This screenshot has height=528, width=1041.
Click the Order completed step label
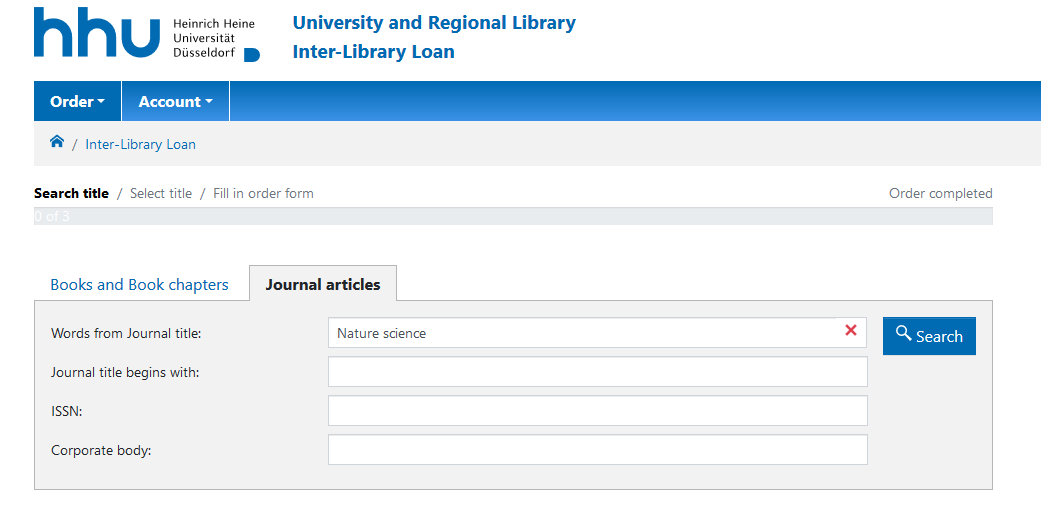click(940, 193)
